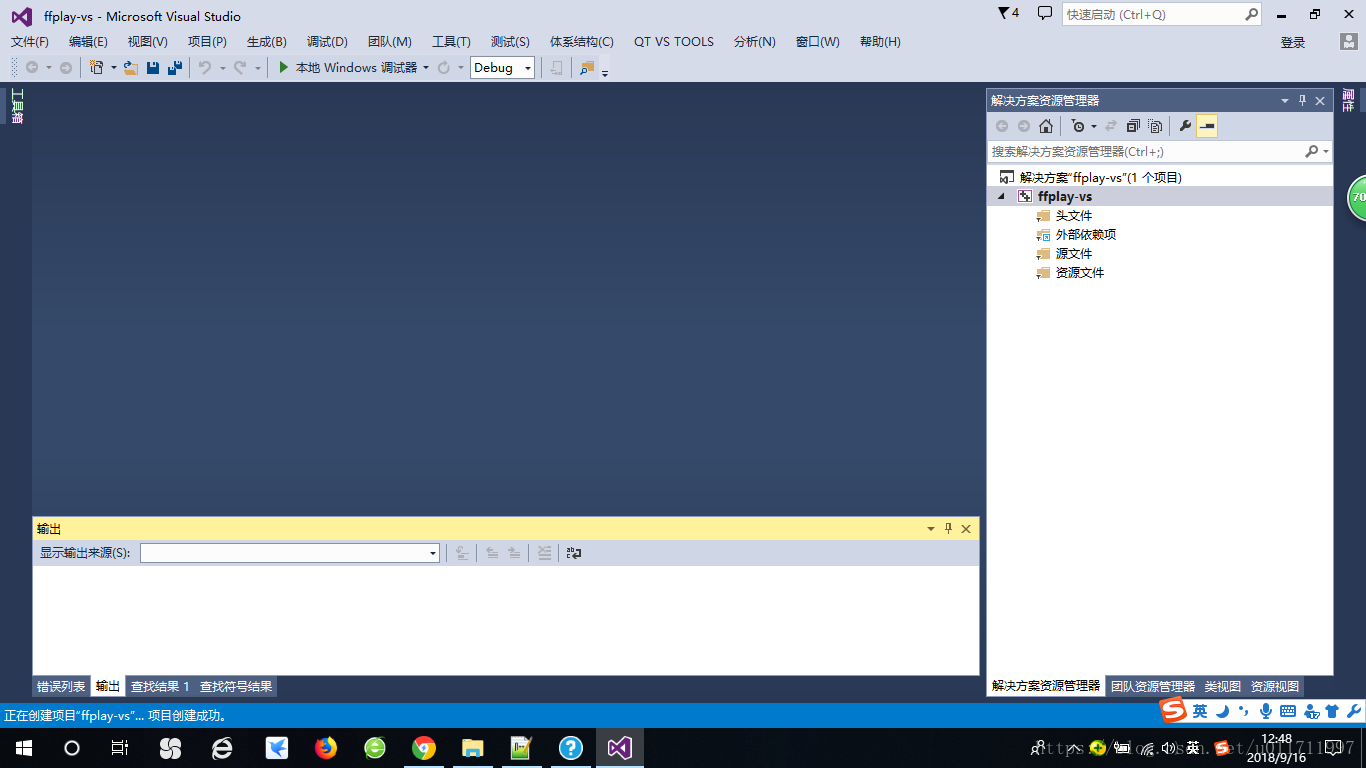Start debugging with 本地 Windows 调试器
1366x768 pixels.
347,68
